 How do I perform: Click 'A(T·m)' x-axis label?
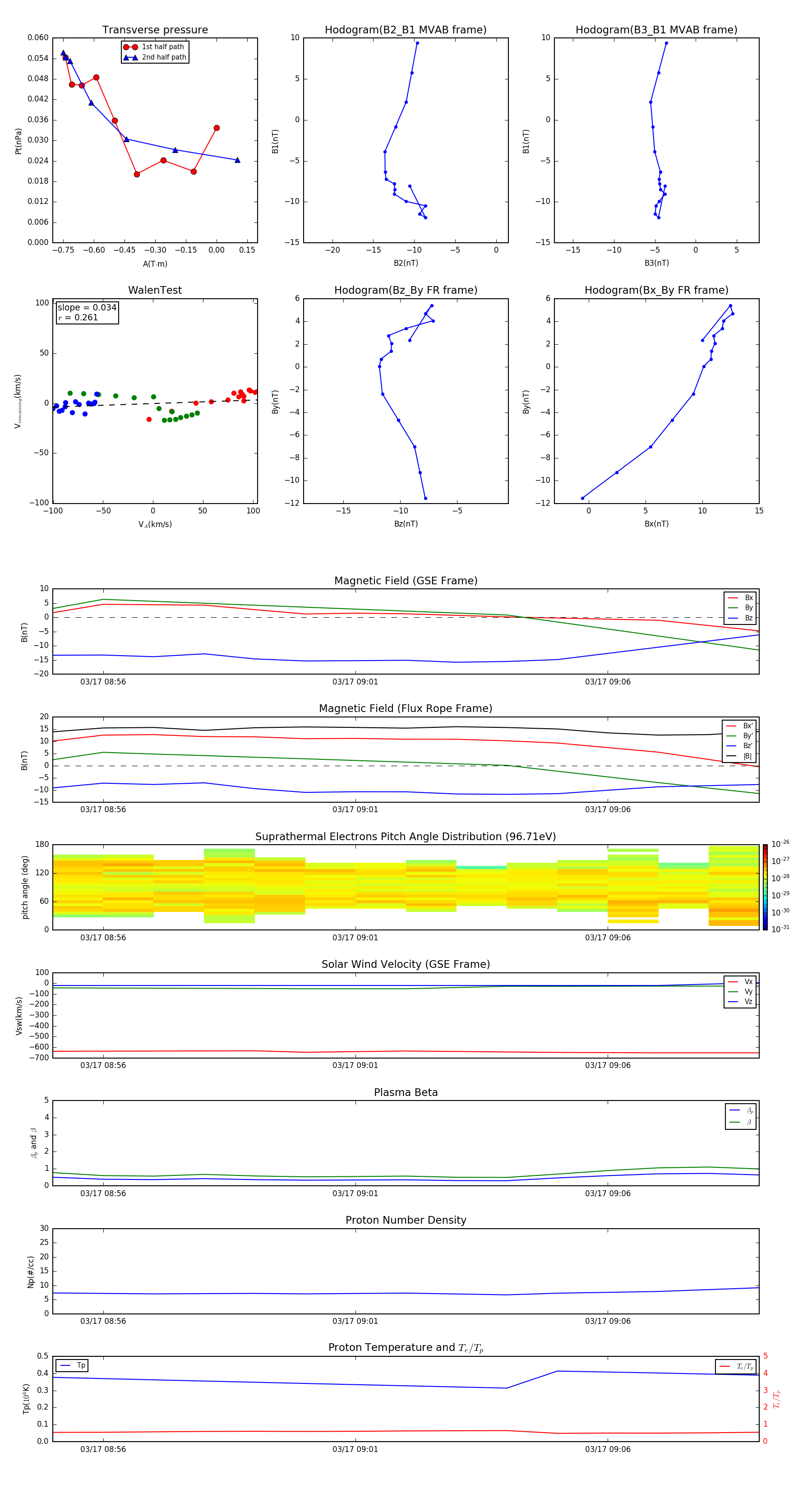click(x=155, y=264)
